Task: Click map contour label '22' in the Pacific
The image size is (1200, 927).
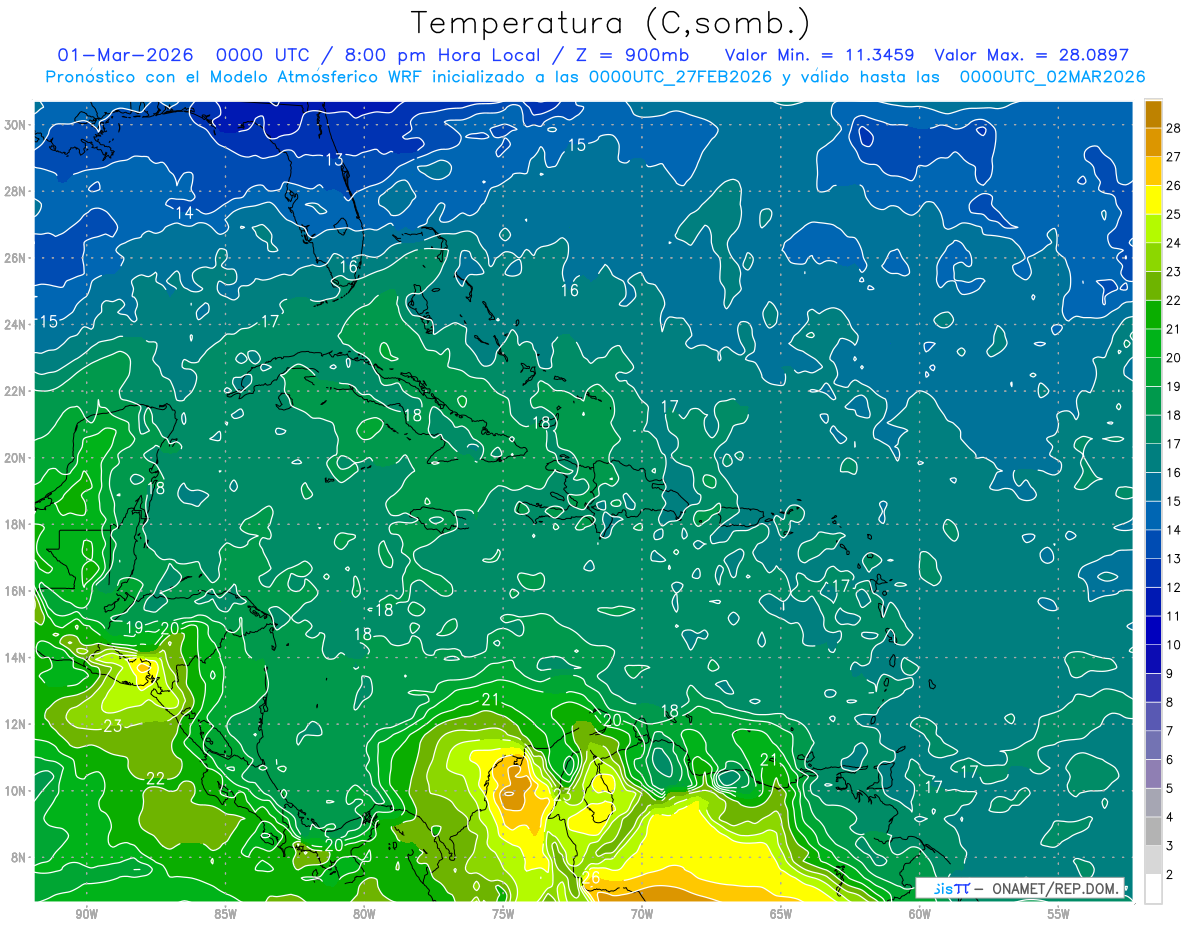Action: pyautogui.click(x=156, y=778)
